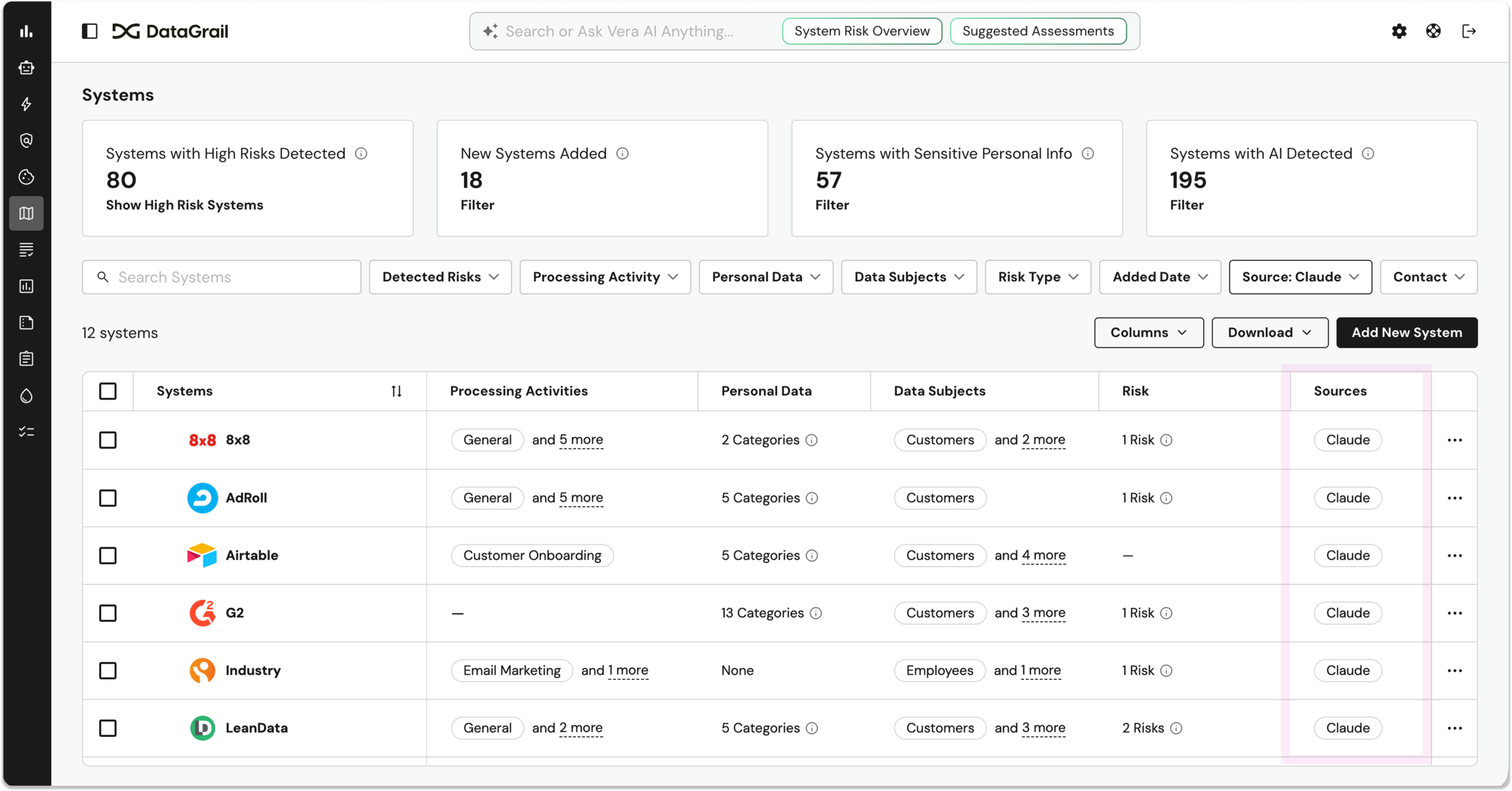Image resolution: width=1512 pixels, height=791 pixels.
Task: Expand the Processing Activity filter dropdown
Action: pyautogui.click(x=605, y=277)
